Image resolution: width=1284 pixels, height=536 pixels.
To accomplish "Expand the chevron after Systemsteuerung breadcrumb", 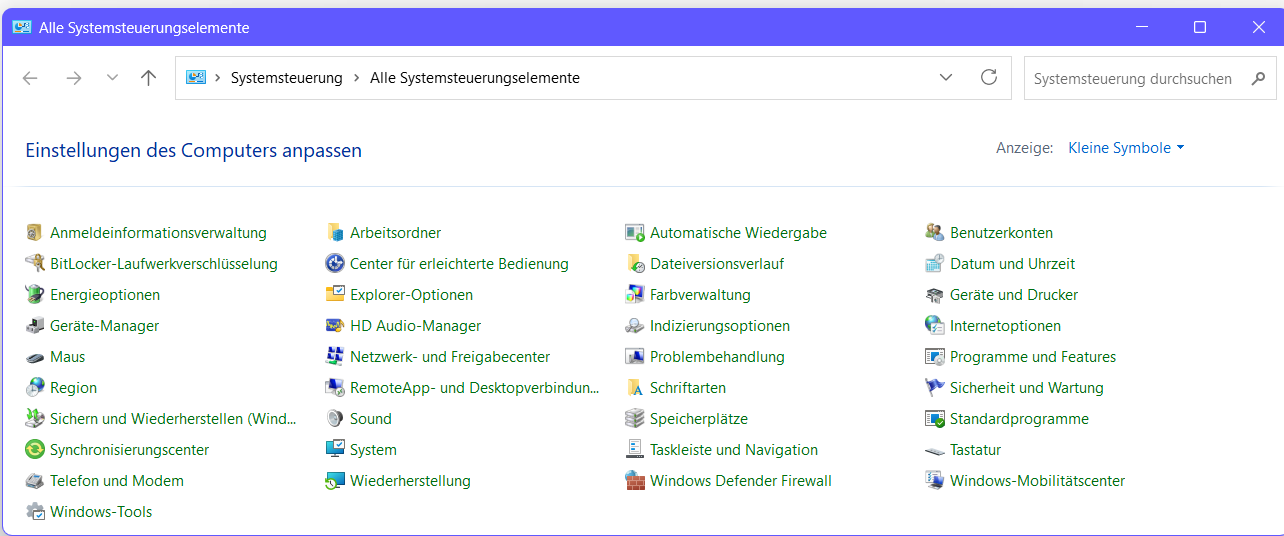I will click(356, 77).
